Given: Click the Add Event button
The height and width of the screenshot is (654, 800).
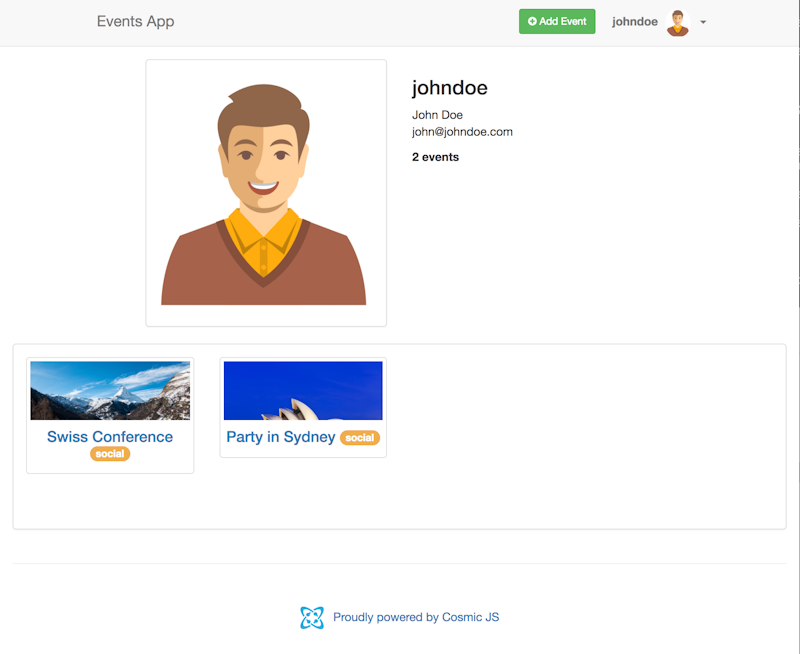Looking at the screenshot, I should [x=557, y=21].
